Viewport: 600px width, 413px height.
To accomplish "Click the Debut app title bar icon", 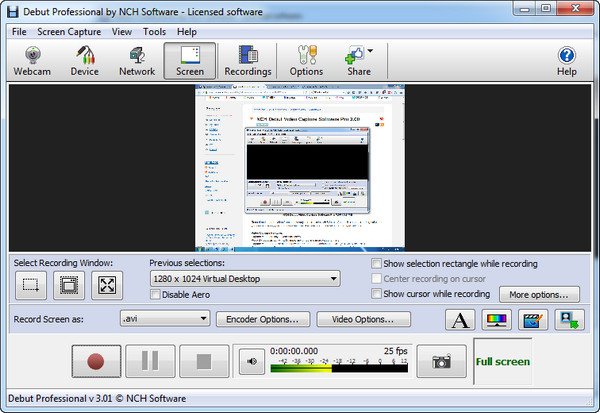I will (x=13, y=11).
